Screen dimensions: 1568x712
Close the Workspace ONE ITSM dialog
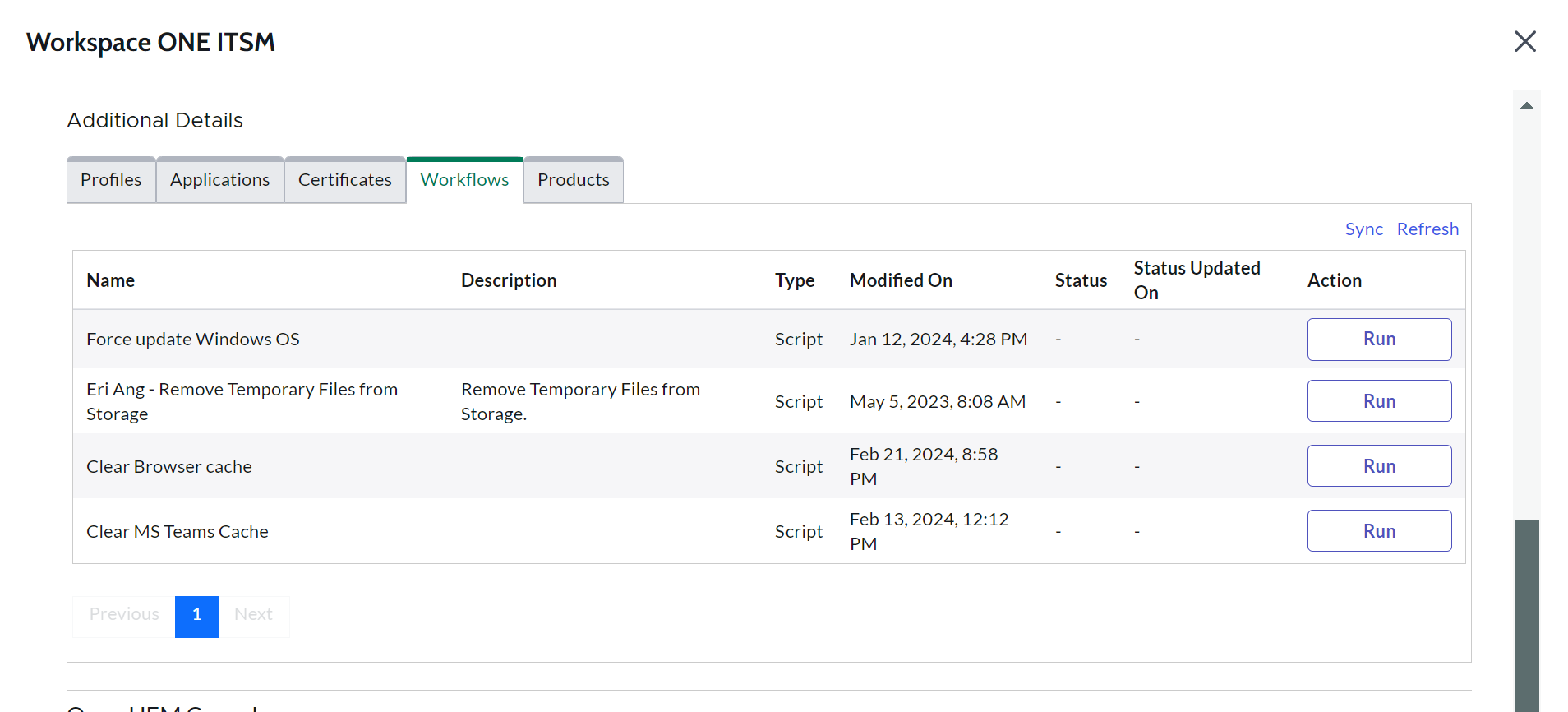pyautogui.click(x=1524, y=41)
